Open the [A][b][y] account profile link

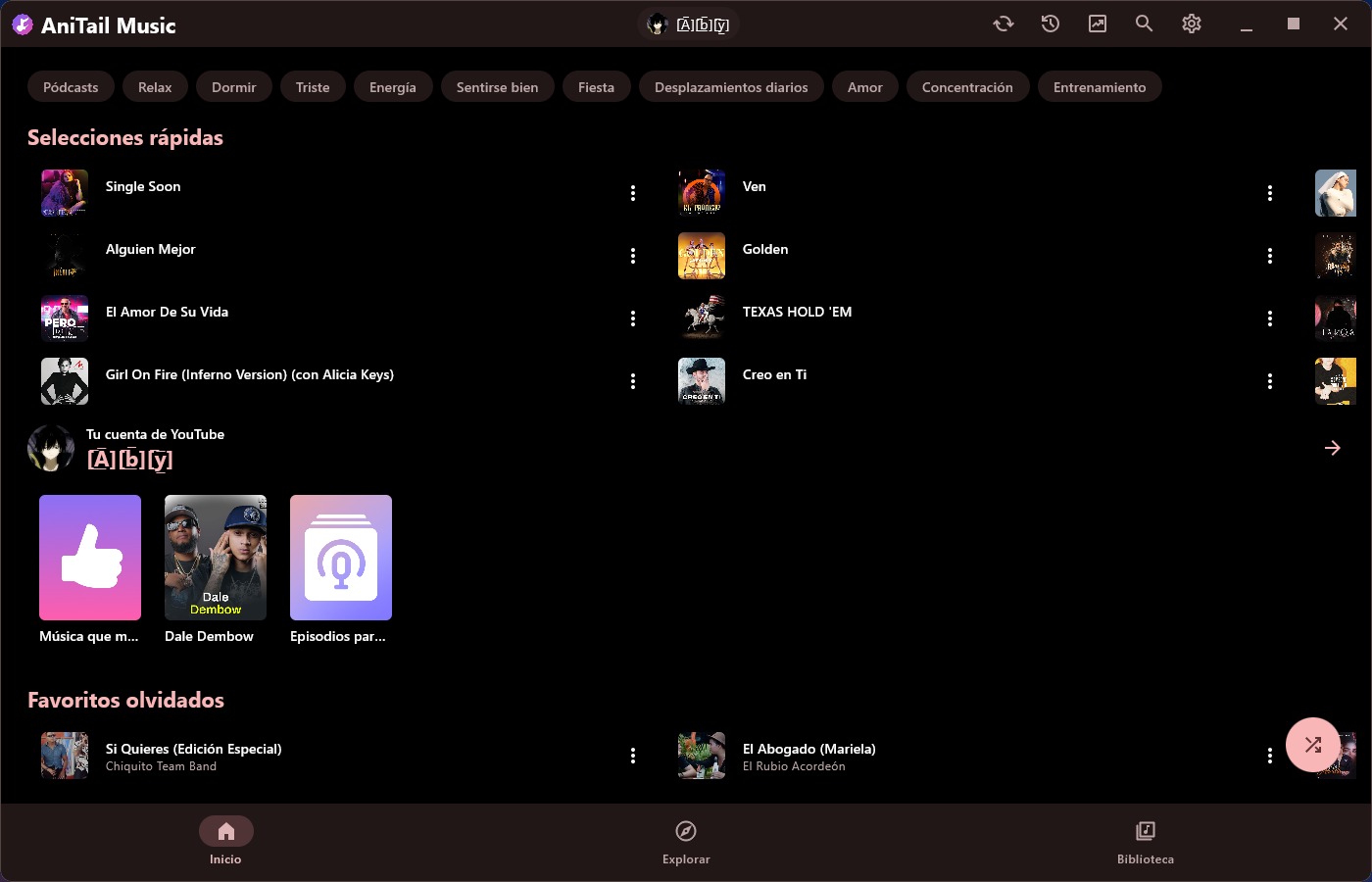tap(130, 459)
